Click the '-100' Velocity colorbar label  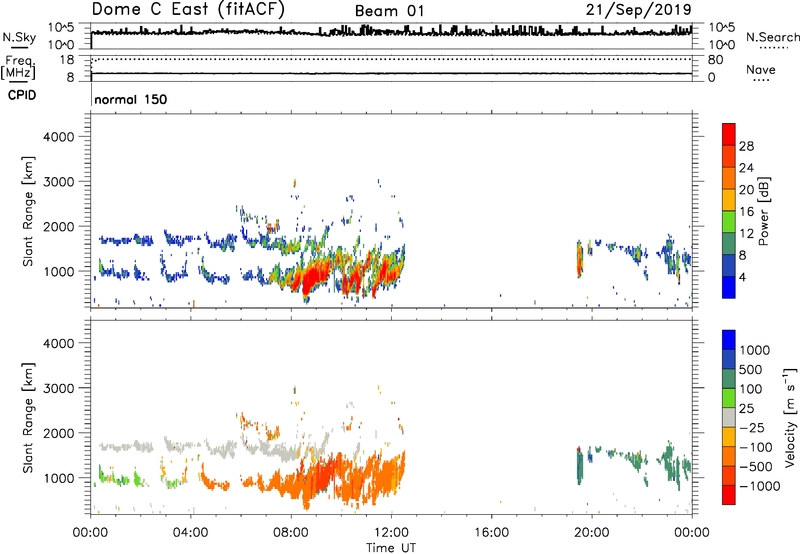tap(756, 447)
